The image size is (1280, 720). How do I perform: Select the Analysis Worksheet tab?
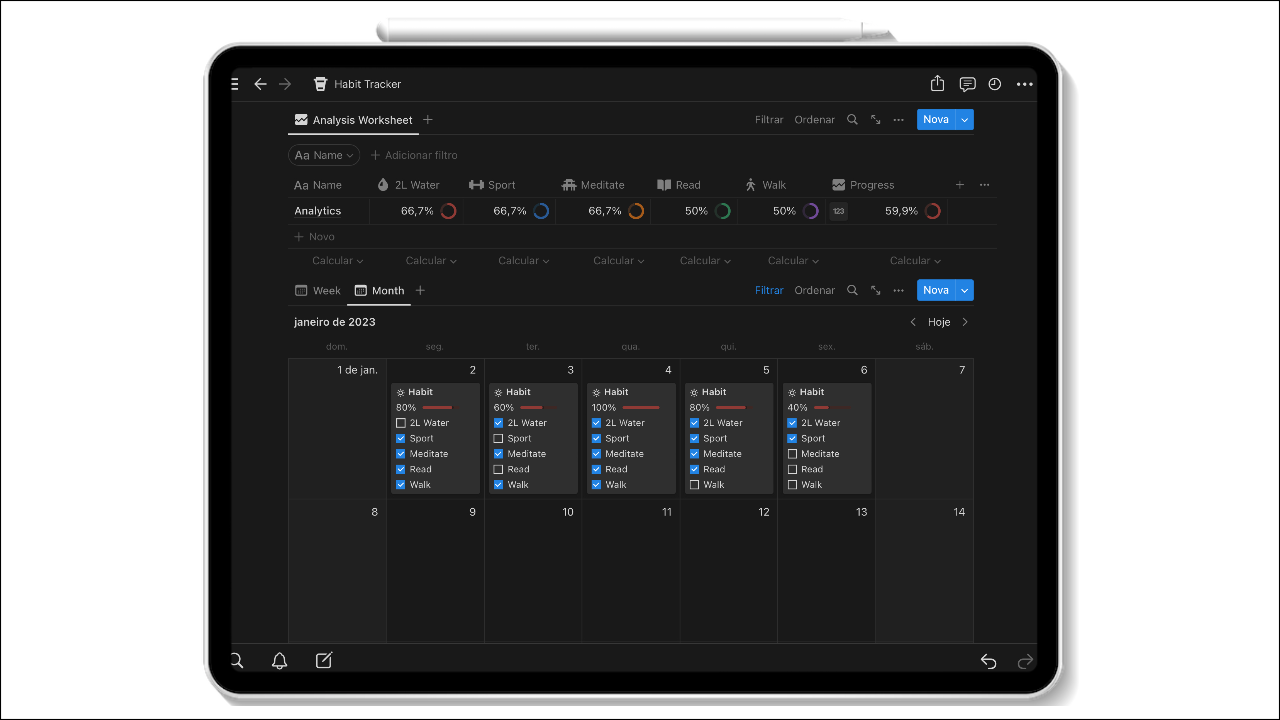[353, 120]
